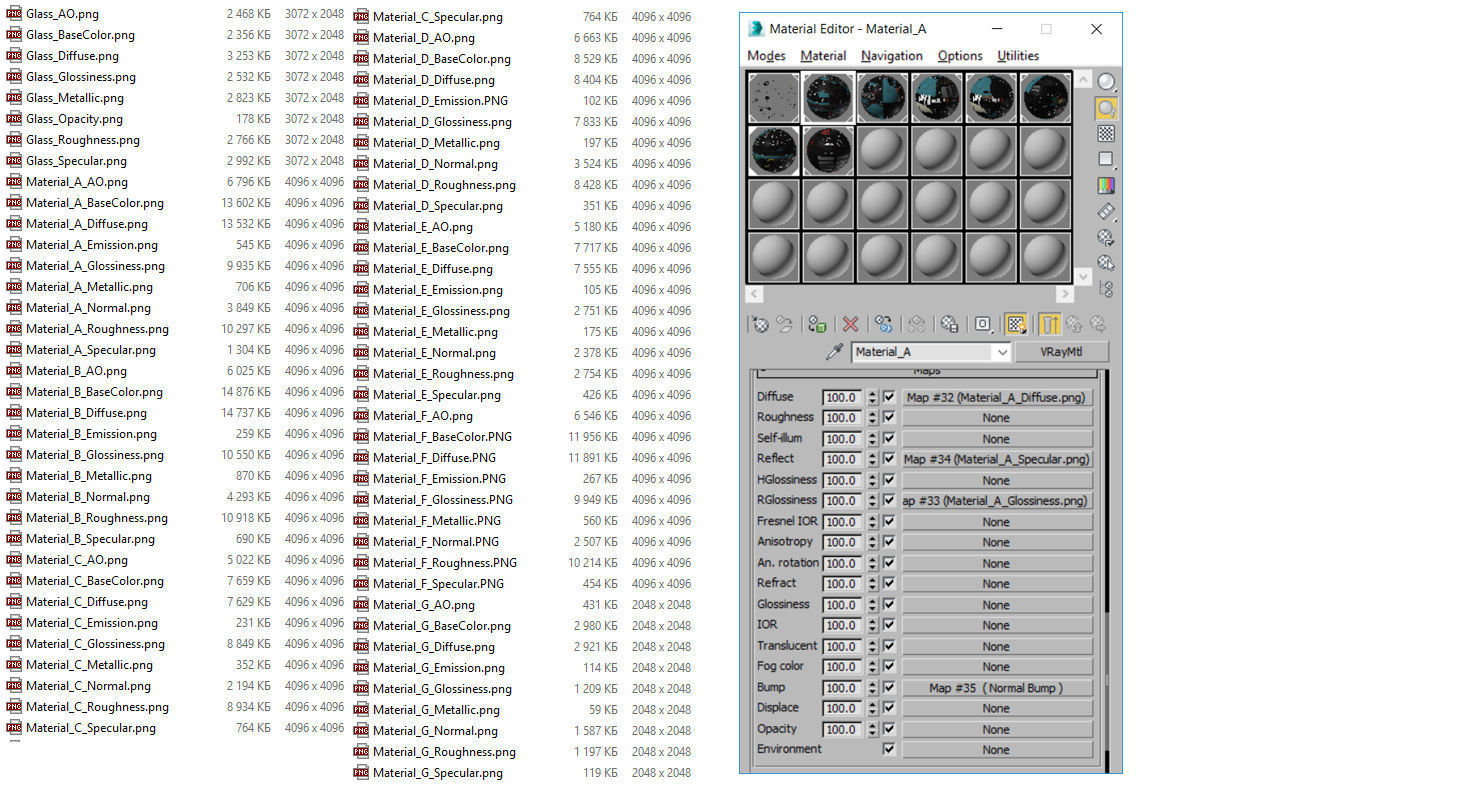This screenshot has height=800, width=1480.
Task: Toggle the Show End Result icon
Action: (1050, 324)
